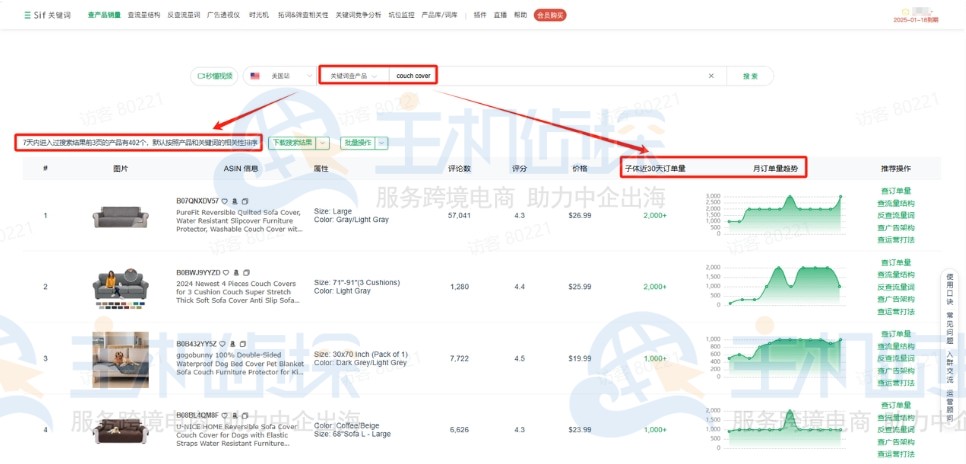Click the 秒懂视频 button

coord(214,76)
